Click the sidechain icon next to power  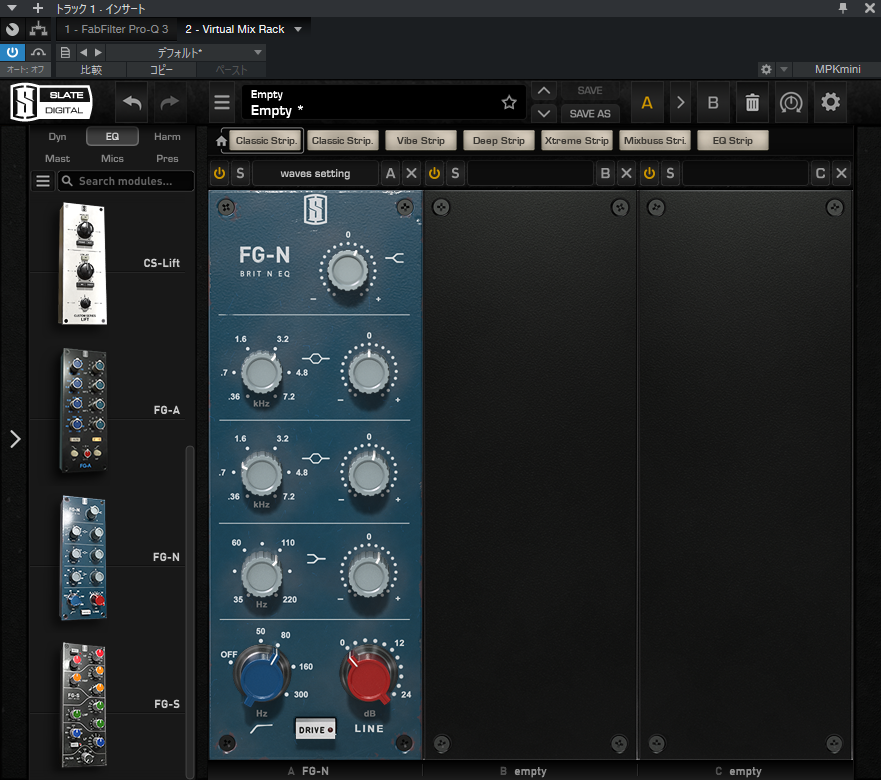pos(38,52)
